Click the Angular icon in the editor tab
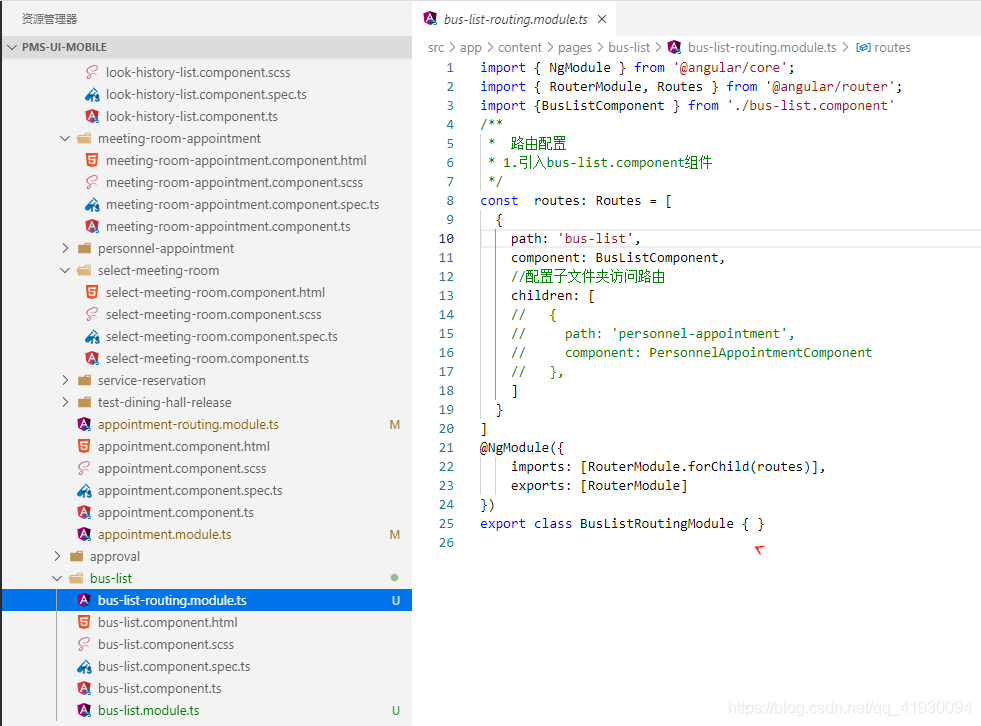981x726 pixels. click(x=430, y=18)
